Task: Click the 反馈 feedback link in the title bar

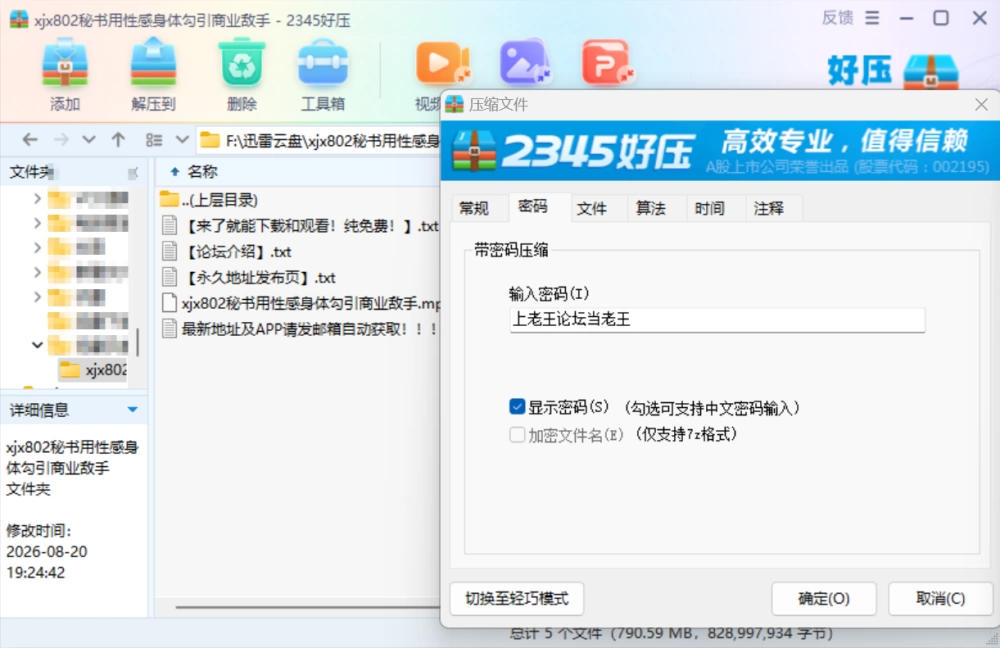Action: [837, 18]
